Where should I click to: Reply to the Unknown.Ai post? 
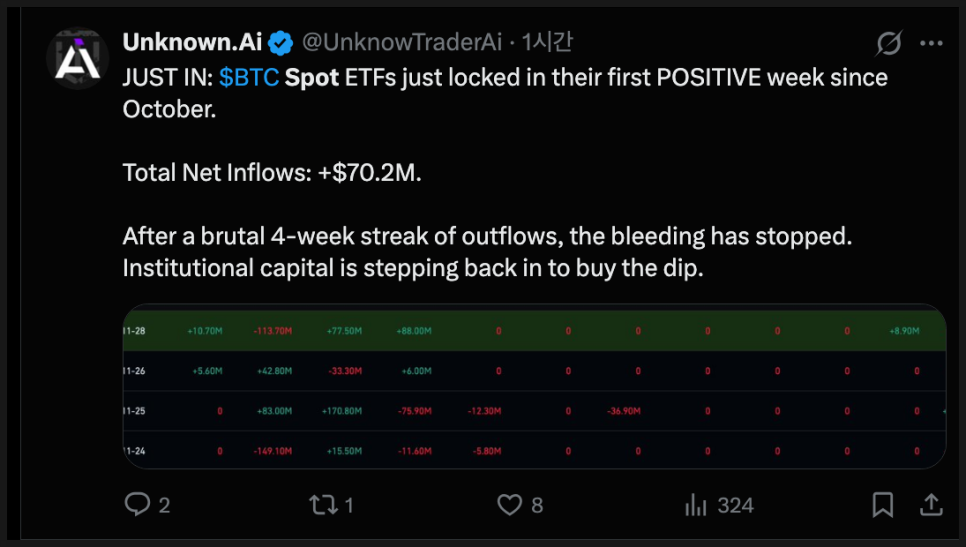coord(137,505)
